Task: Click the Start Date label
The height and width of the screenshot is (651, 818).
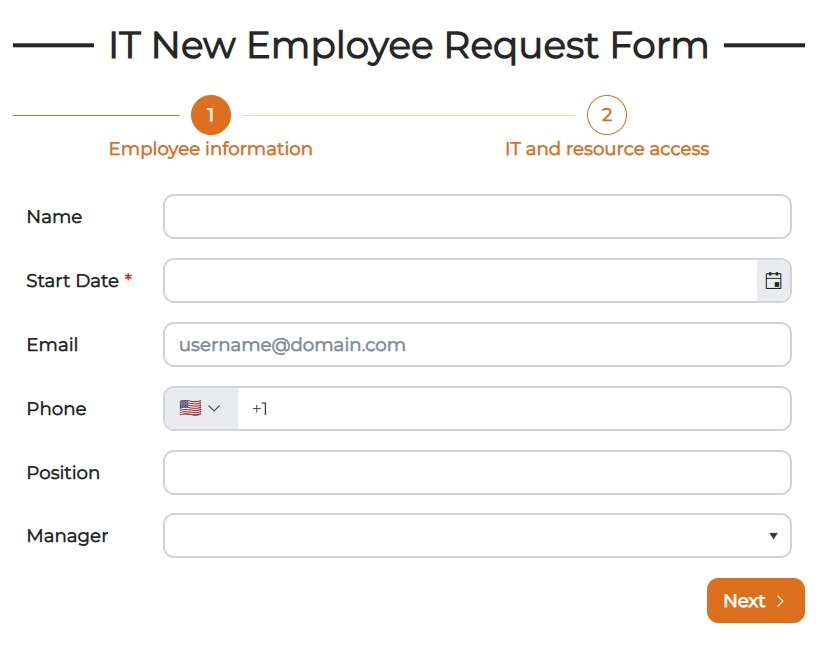Action: 72,281
